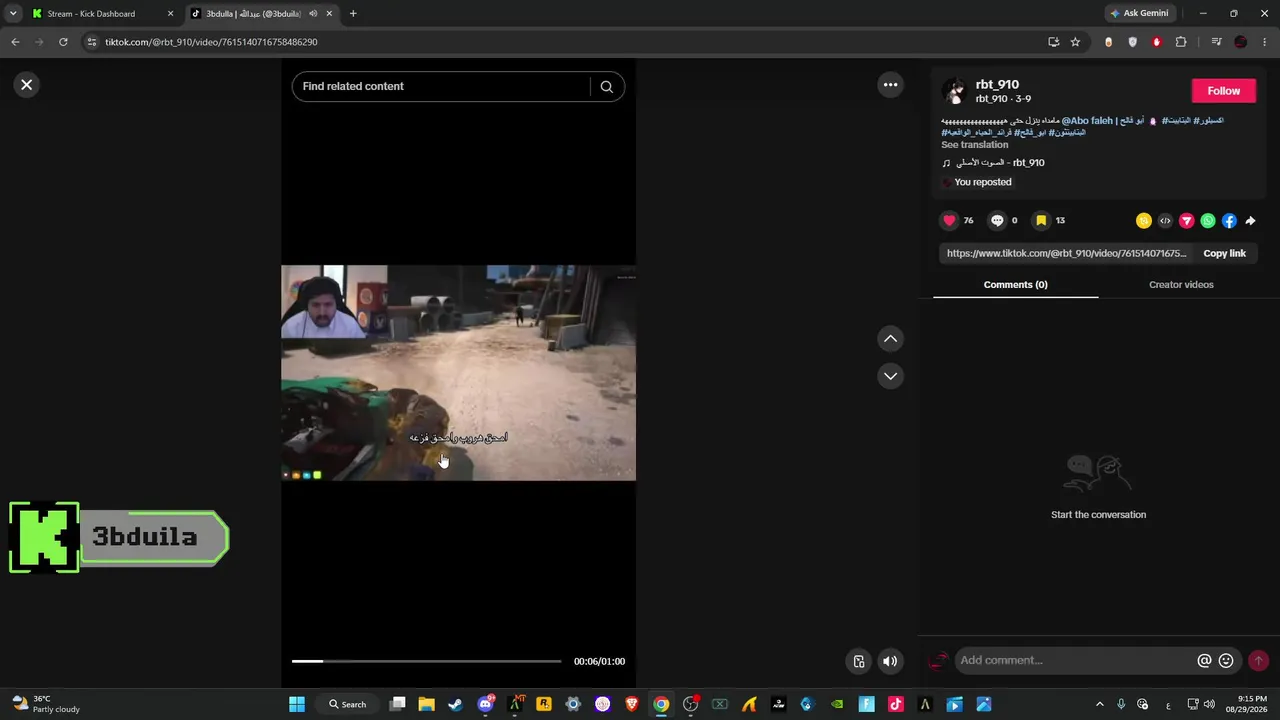1280x720 pixels.
Task: Open the Chrome extensions puzzle icon
Action: click(1181, 42)
